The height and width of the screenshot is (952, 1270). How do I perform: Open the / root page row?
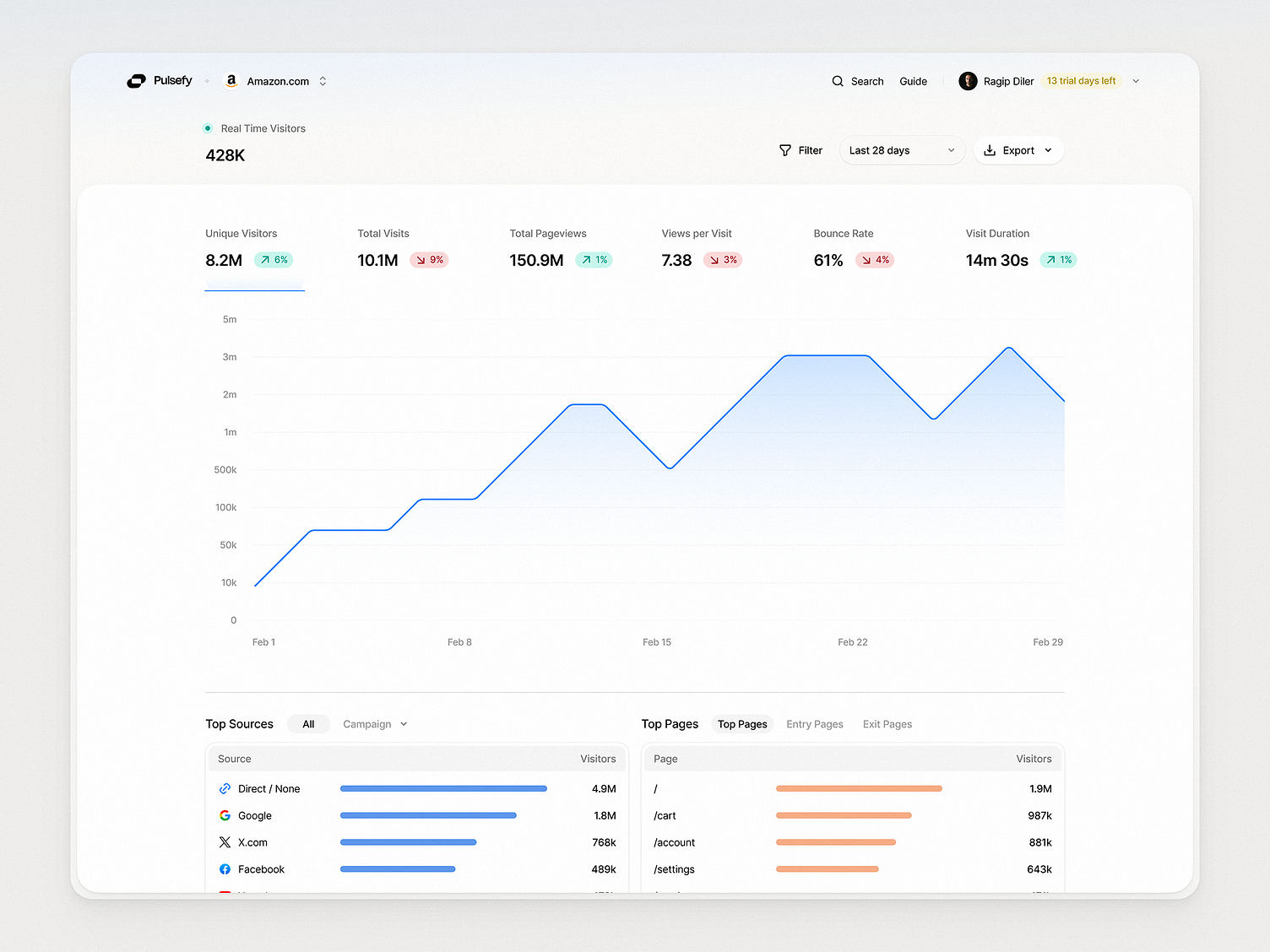click(853, 789)
